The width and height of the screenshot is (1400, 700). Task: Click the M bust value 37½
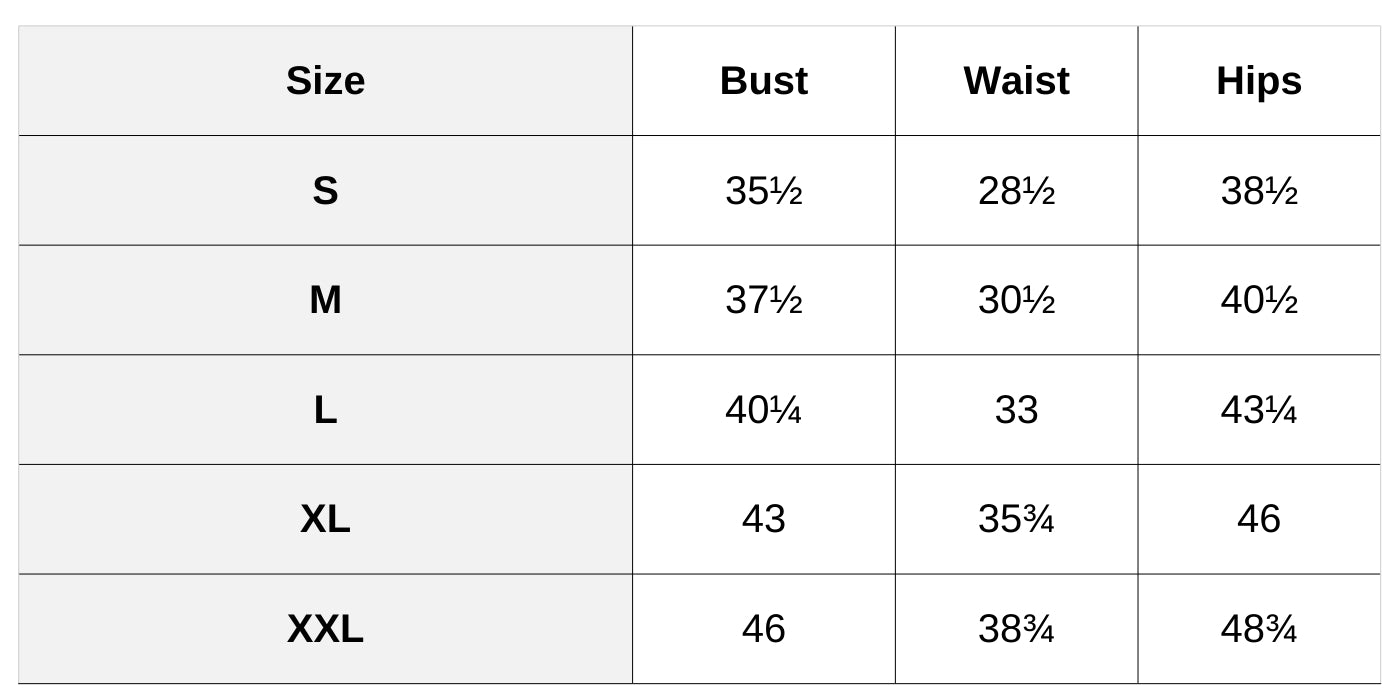(763, 300)
